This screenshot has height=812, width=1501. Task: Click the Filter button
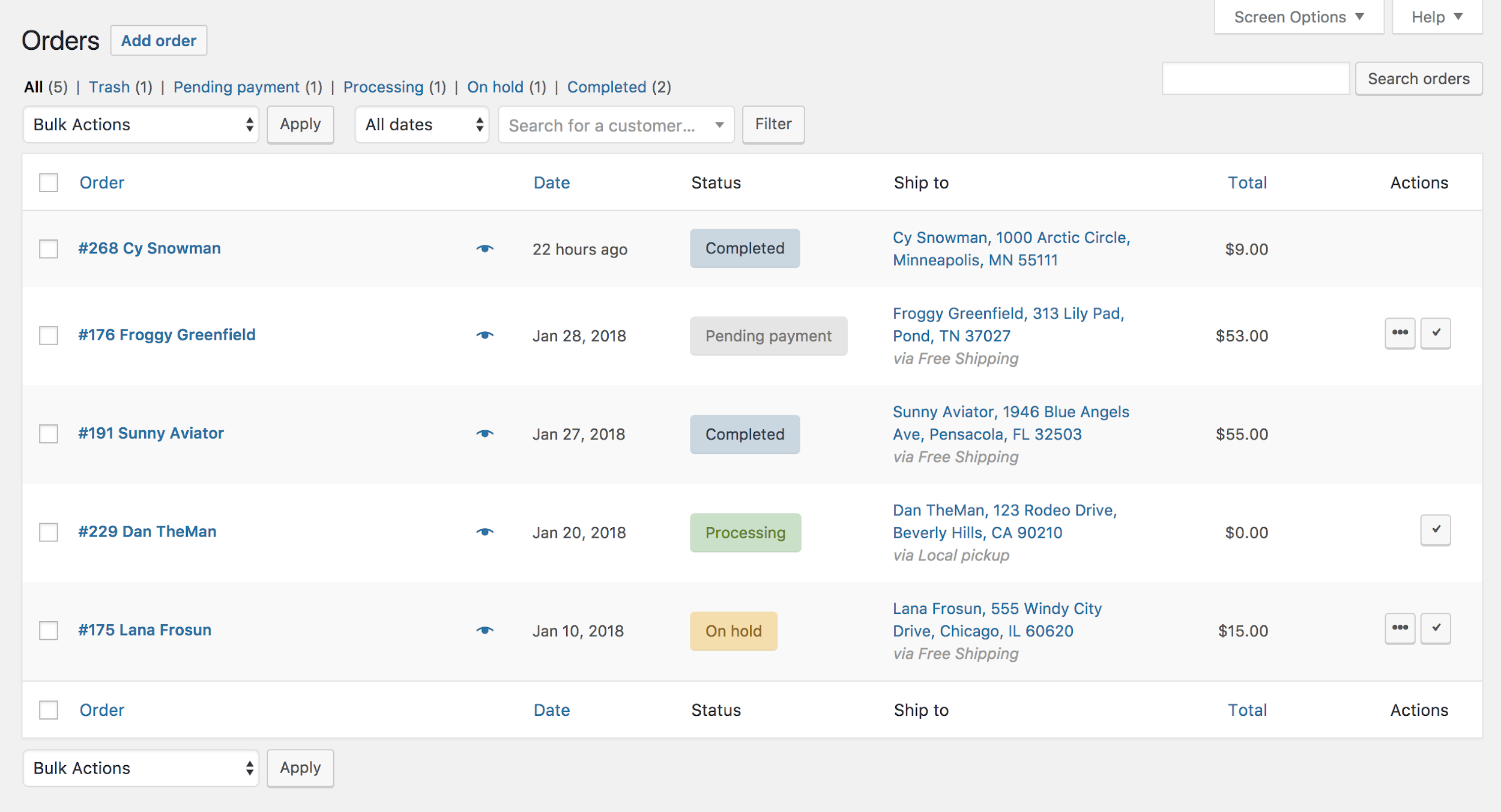tap(773, 124)
